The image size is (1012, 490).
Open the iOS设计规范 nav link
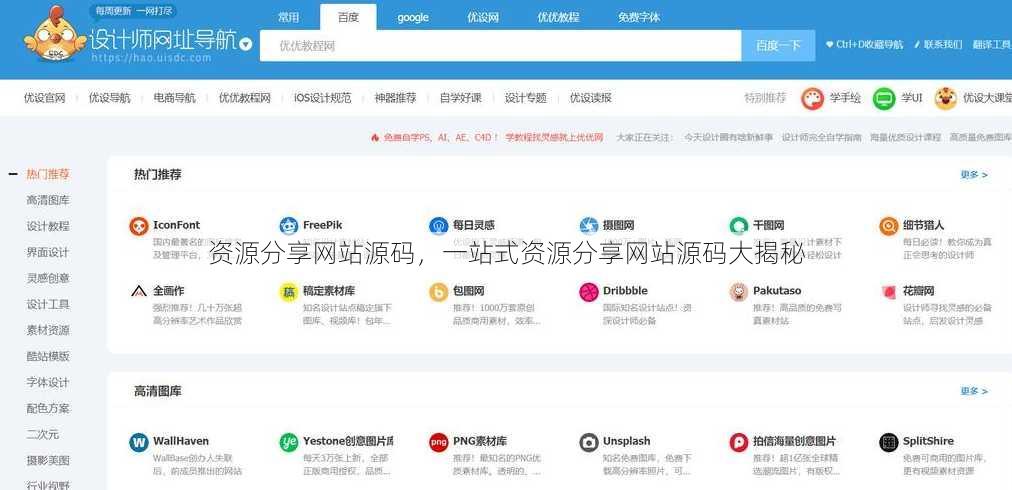[323, 98]
